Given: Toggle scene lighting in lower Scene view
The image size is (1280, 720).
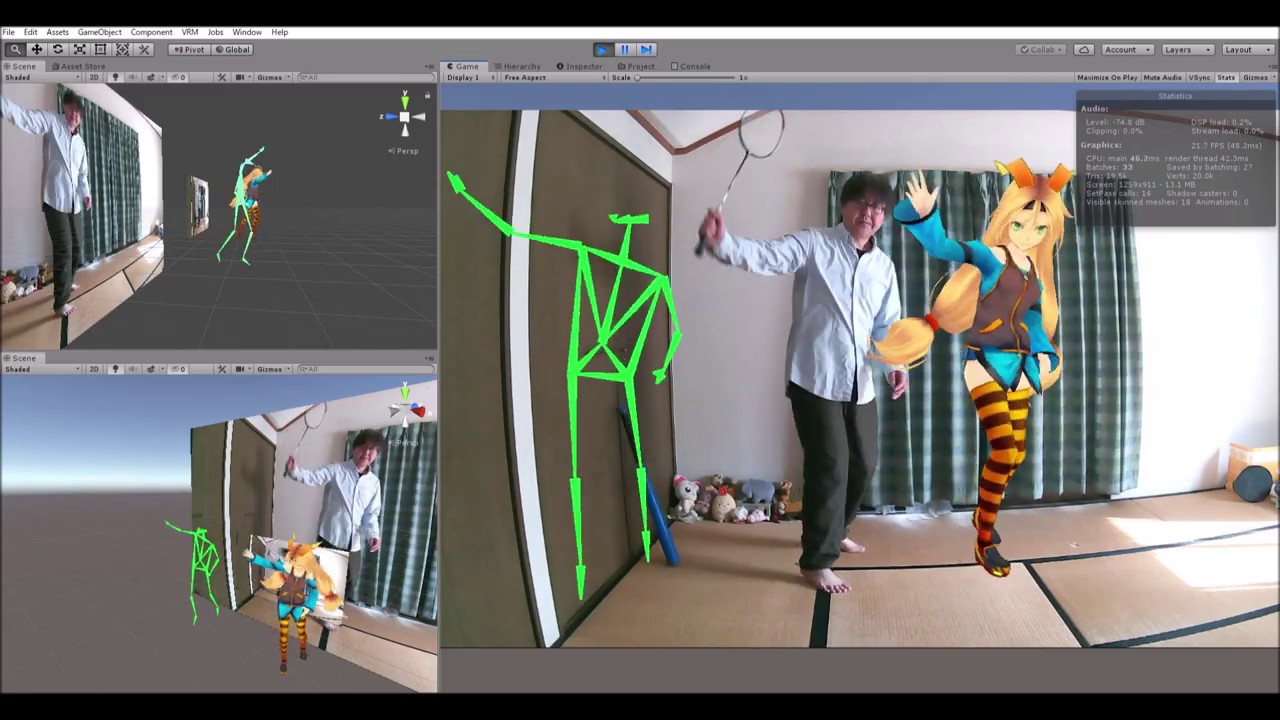Looking at the screenshot, I should point(115,369).
